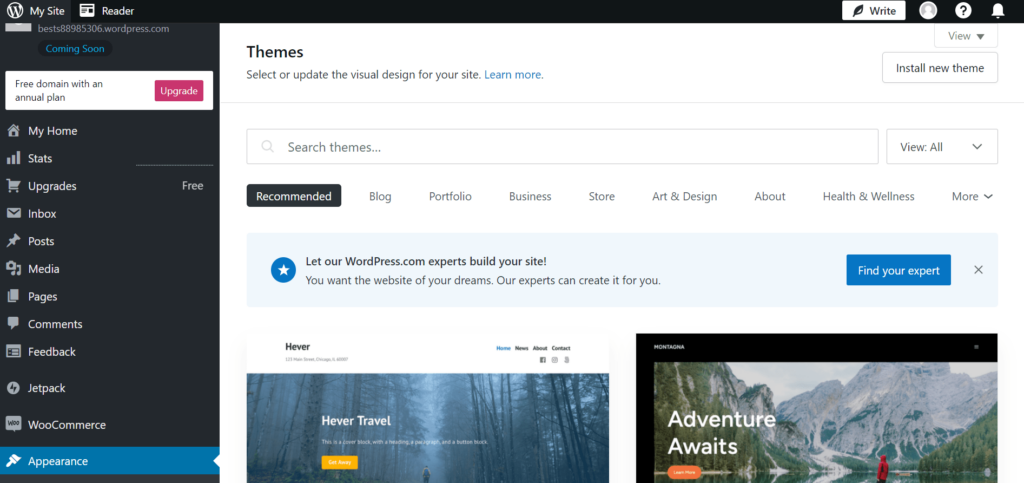Click the blue star expert icon

(283, 270)
